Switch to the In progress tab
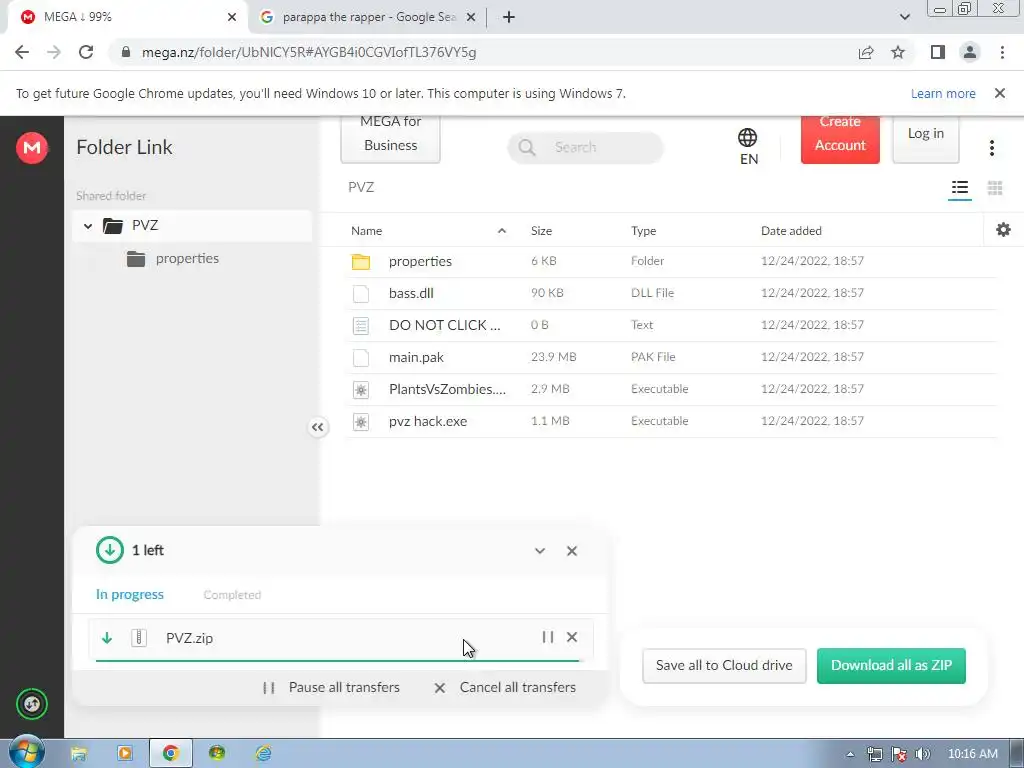Viewport: 1024px width, 768px height. 129,594
